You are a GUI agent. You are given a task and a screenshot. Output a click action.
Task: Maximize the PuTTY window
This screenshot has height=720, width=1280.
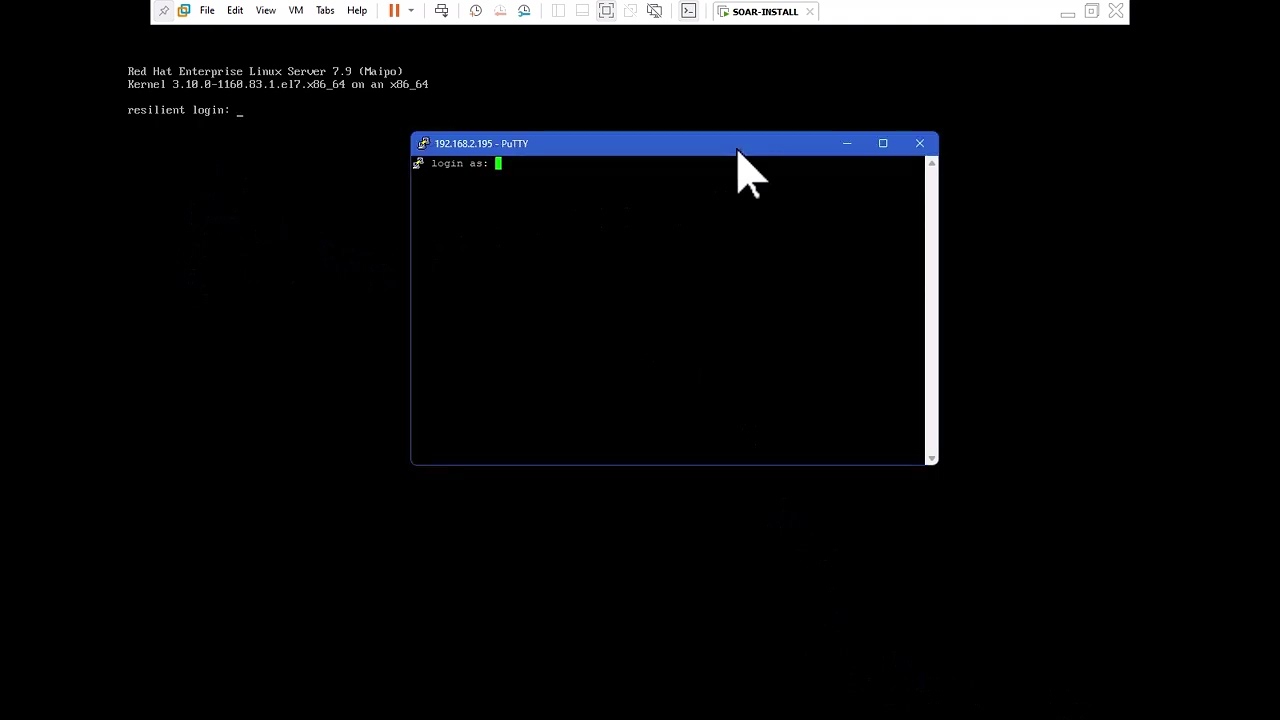883,143
